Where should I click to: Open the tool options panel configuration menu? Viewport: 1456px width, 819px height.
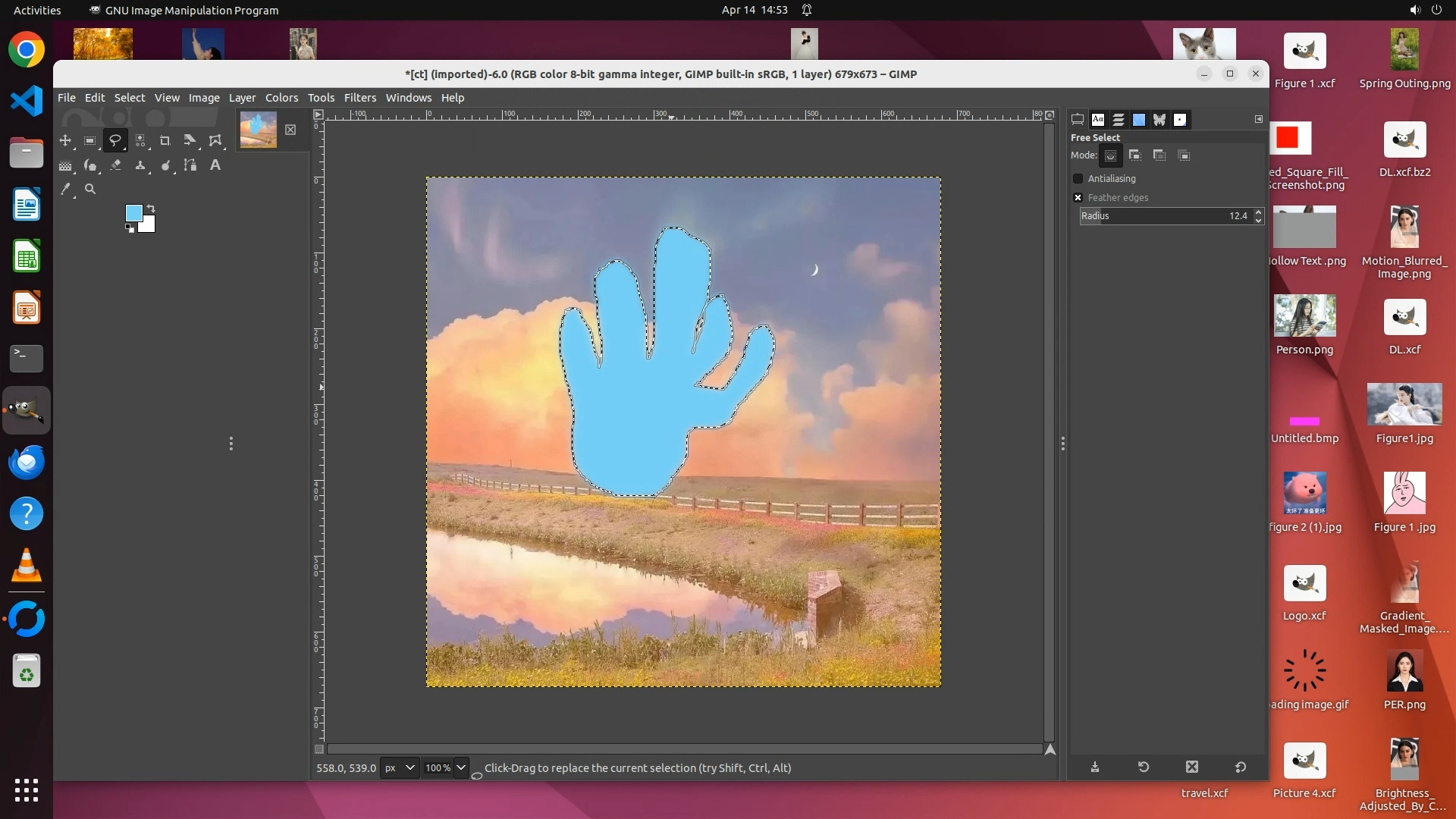pyautogui.click(x=1258, y=119)
